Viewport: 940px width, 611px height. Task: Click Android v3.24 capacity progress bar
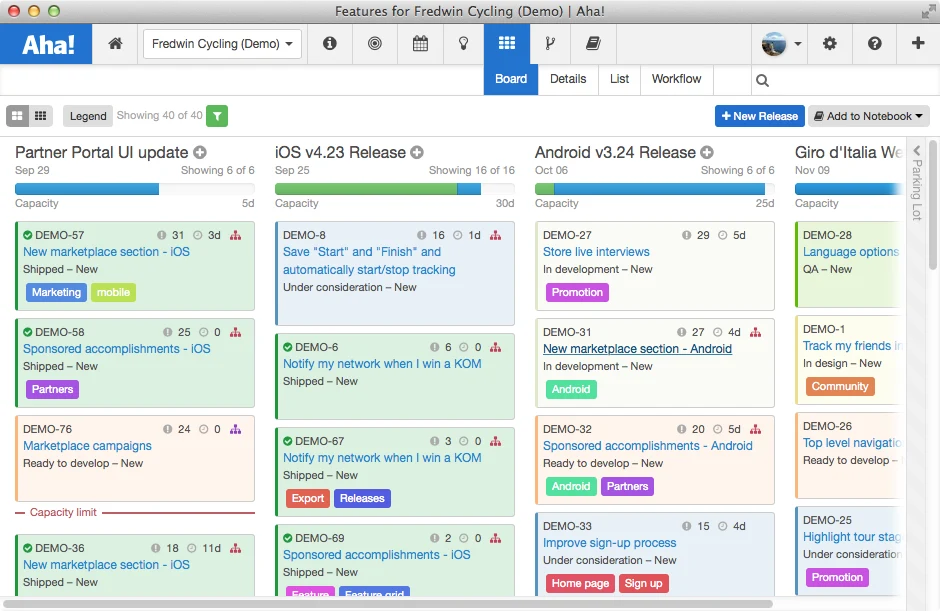(x=655, y=189)
